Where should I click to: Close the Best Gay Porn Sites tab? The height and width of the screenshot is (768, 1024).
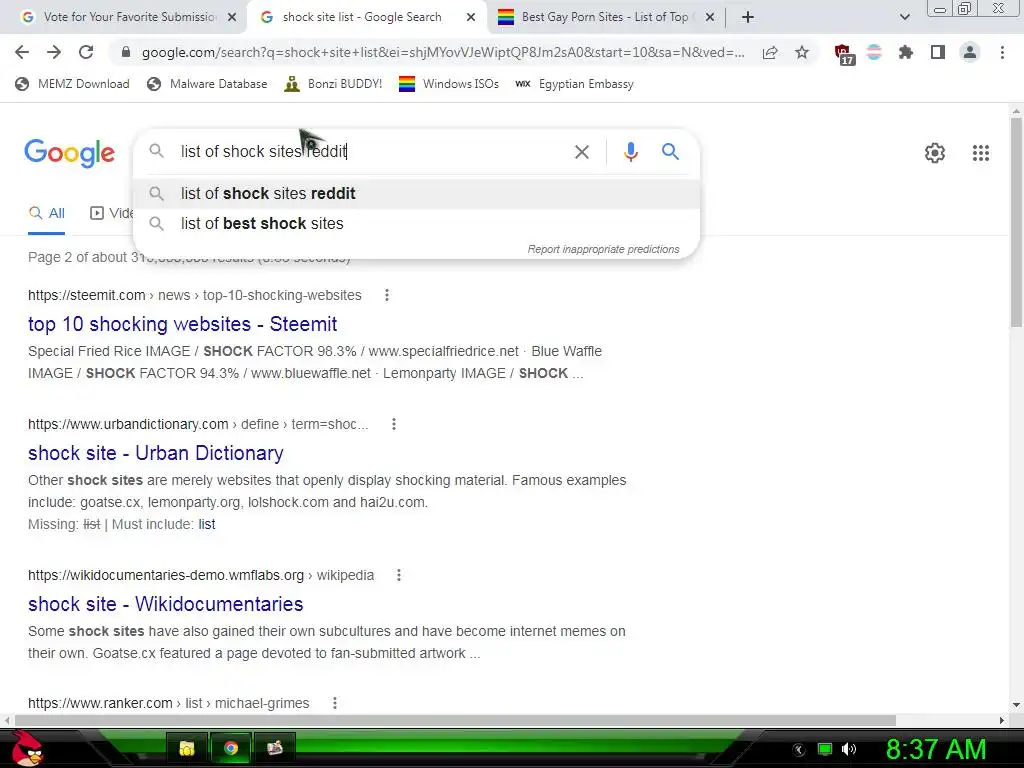coord(710,18)
